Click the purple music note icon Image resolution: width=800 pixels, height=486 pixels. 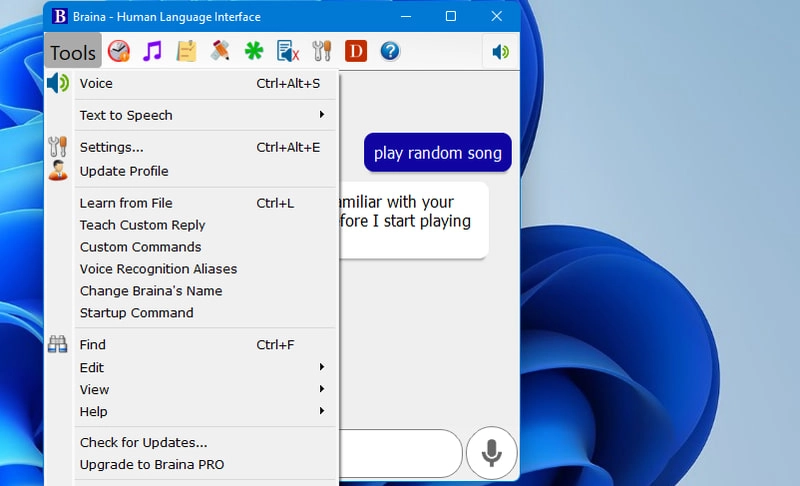click(152, 51)
